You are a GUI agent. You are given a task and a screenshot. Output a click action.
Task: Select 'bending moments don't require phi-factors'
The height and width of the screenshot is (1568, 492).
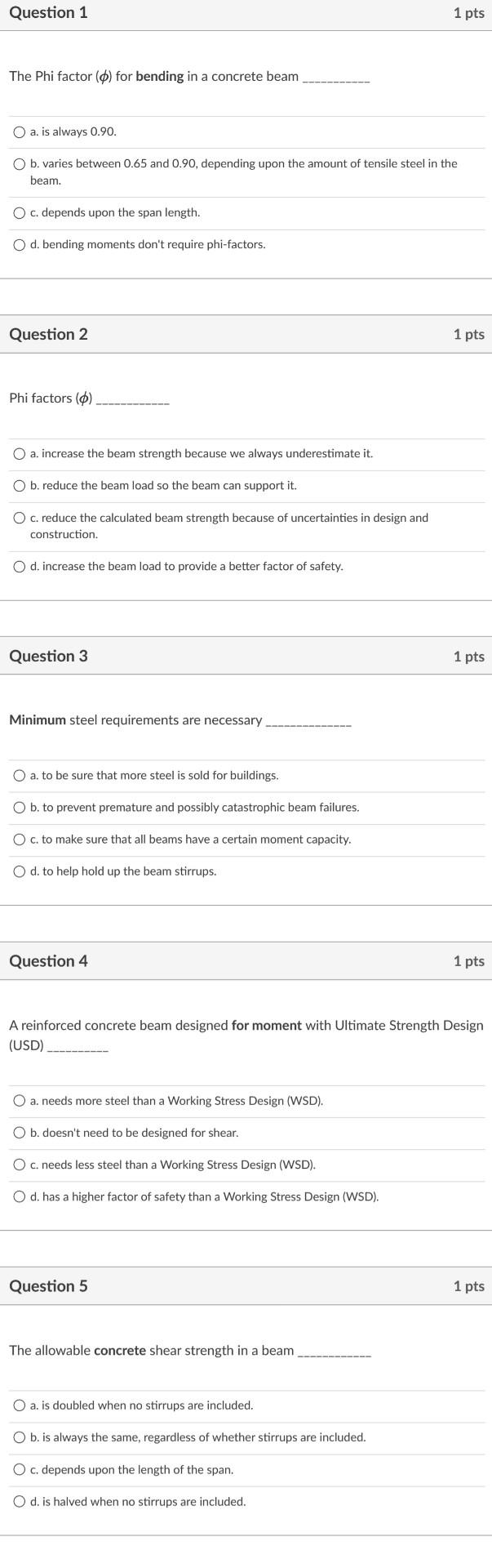click(x=18, y=244)
